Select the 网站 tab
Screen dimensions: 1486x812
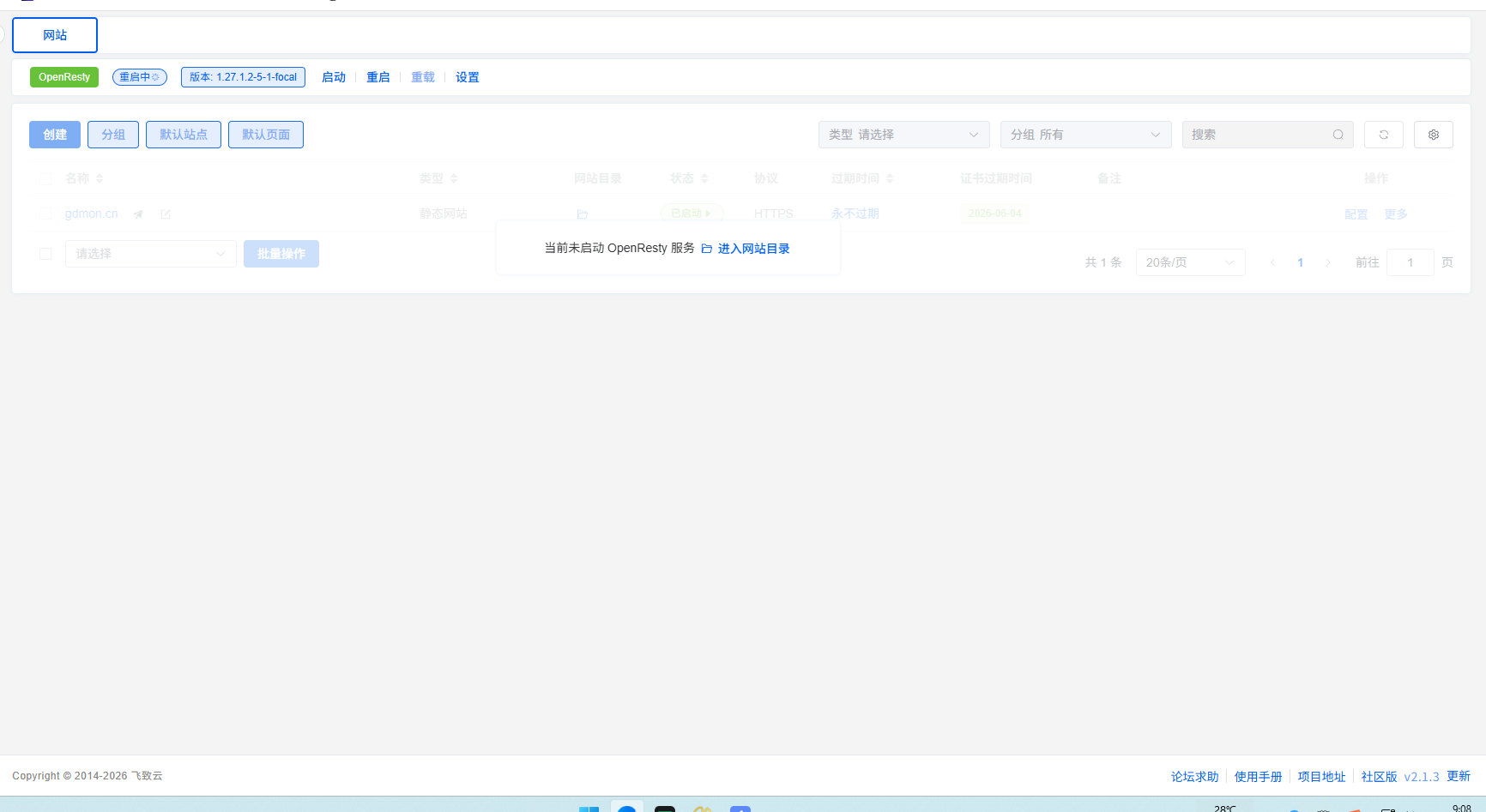point(55,35)
